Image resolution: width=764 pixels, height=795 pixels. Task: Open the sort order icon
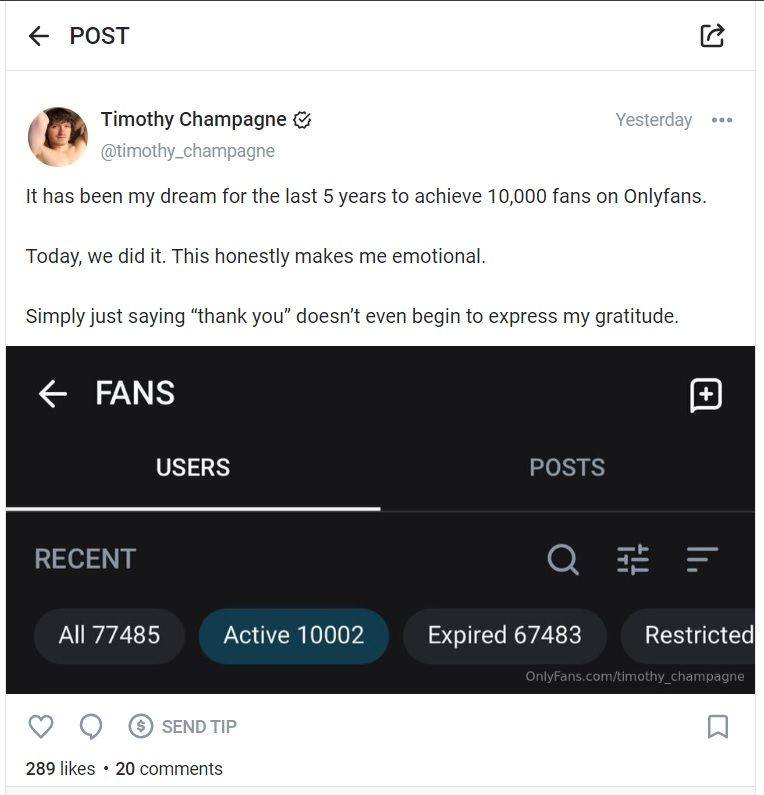pos(702,559)
